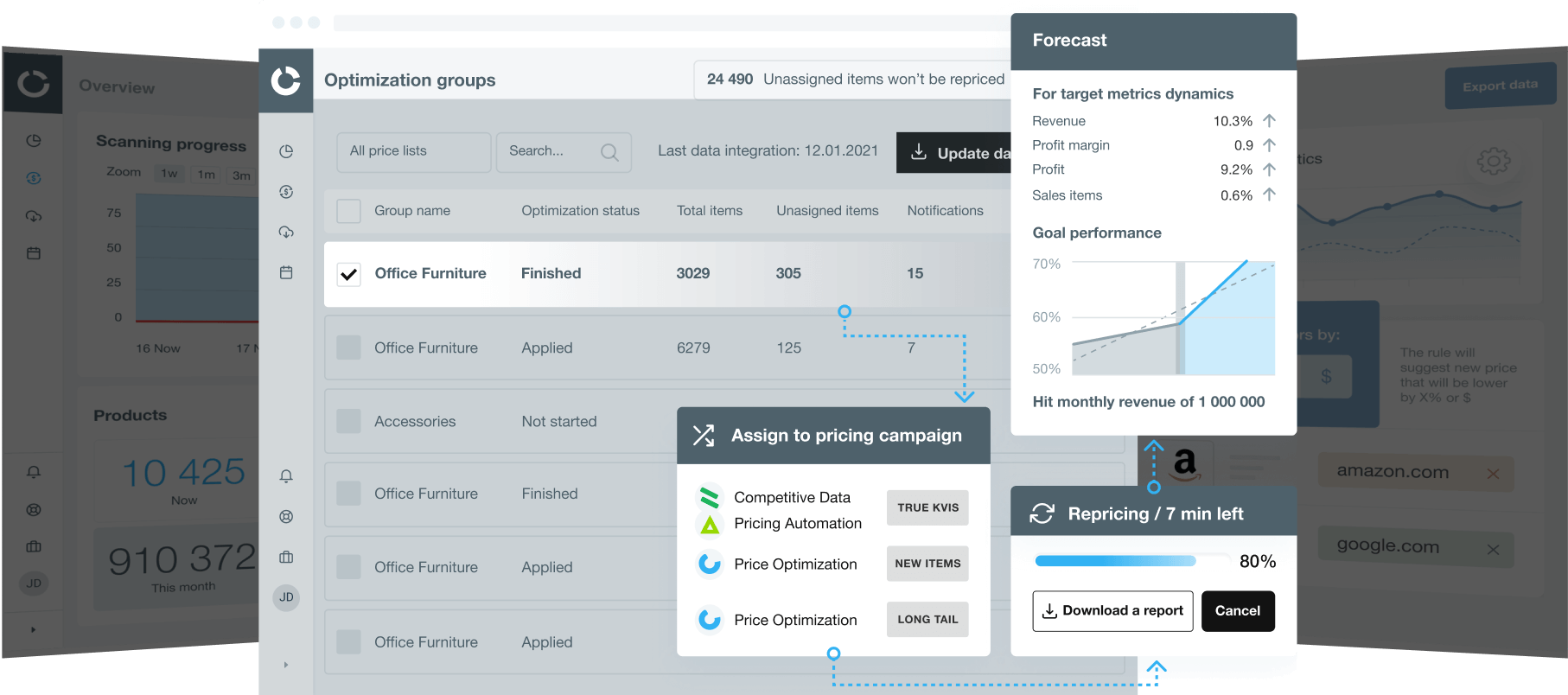Click the repricing progress bar
Screen dimensions: 1568x695
(1132, 561)
